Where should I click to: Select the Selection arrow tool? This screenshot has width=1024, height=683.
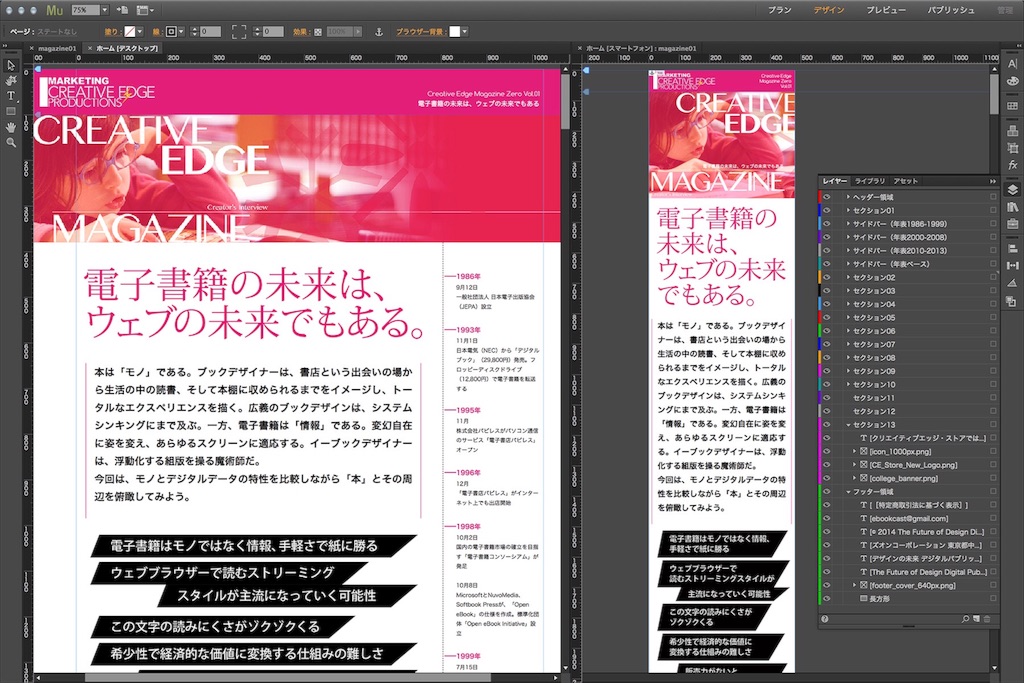11,65
